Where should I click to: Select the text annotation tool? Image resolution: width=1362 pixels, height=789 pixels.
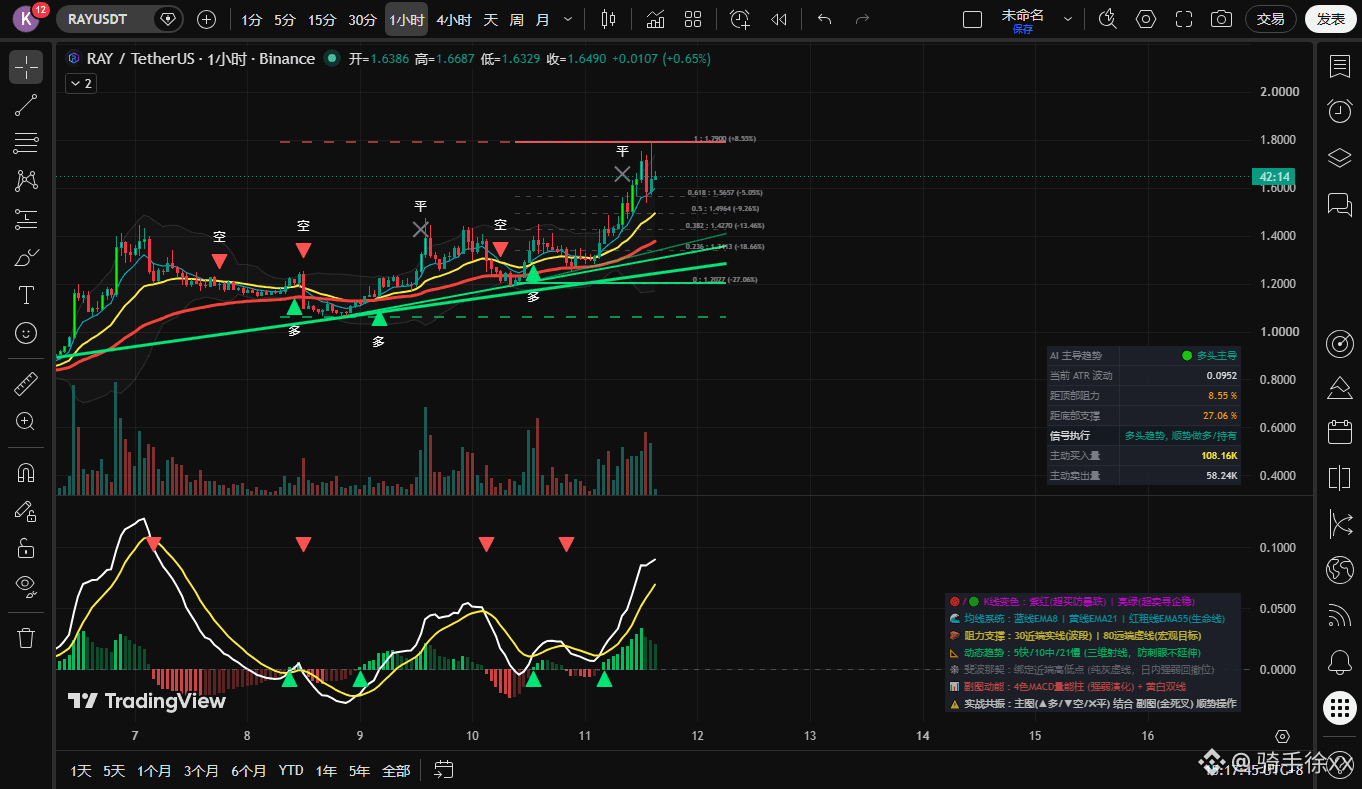(x=26, y=295)
